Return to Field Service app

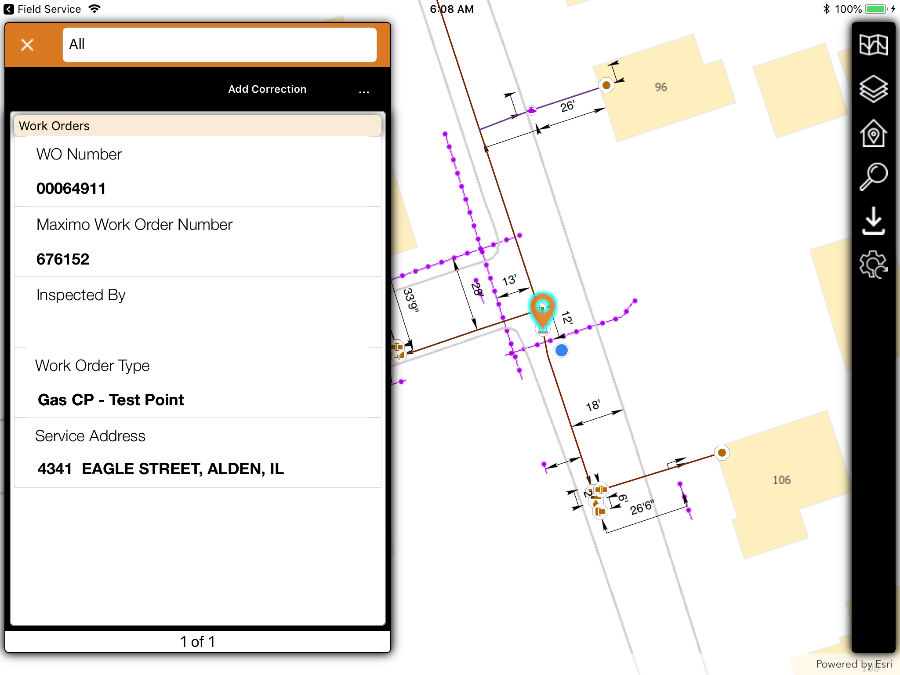point(42,9)
